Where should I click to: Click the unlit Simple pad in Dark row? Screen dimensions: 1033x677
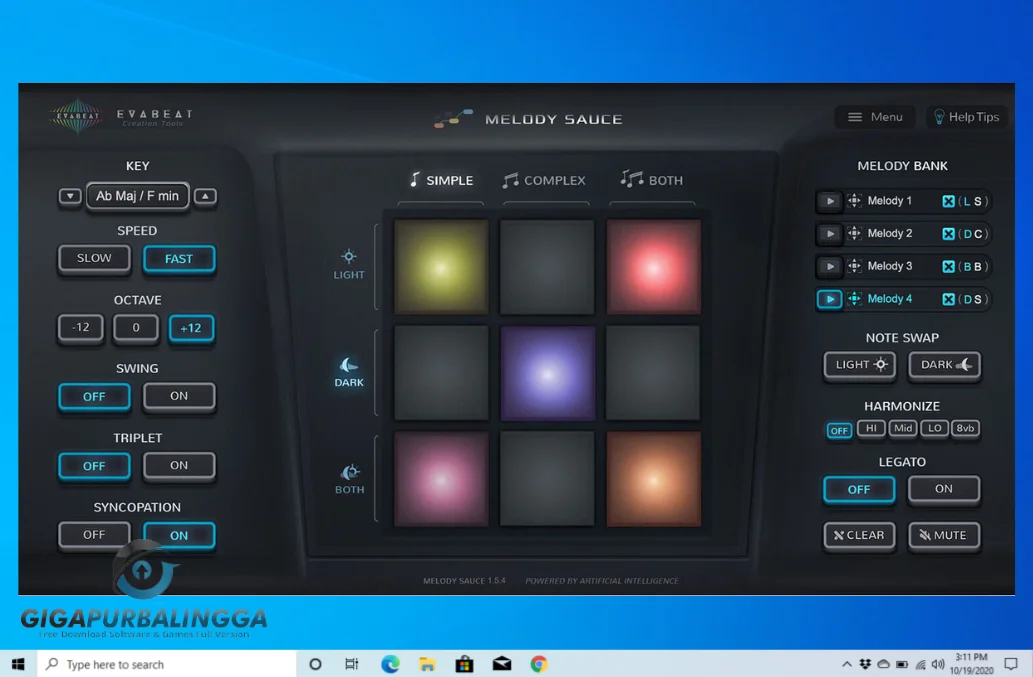(441, 373)
